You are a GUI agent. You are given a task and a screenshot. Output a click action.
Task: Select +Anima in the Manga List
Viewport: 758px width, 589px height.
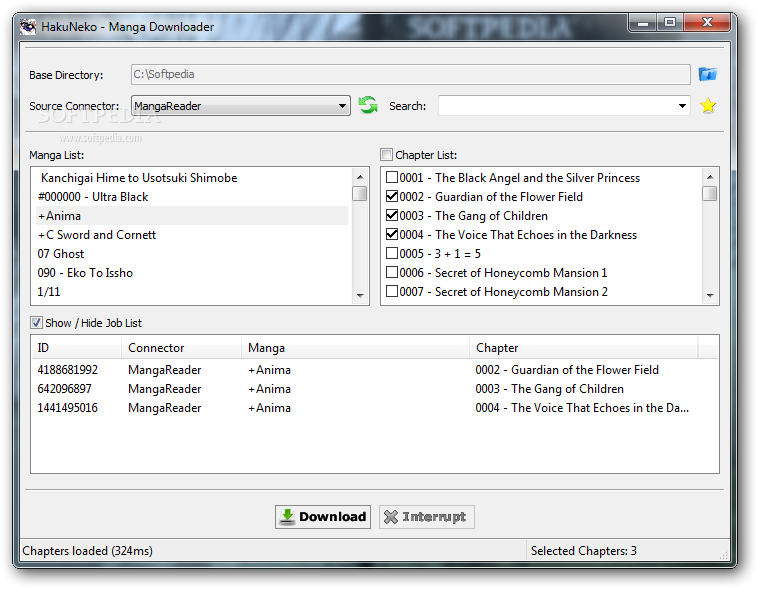(x=192, y=216)
